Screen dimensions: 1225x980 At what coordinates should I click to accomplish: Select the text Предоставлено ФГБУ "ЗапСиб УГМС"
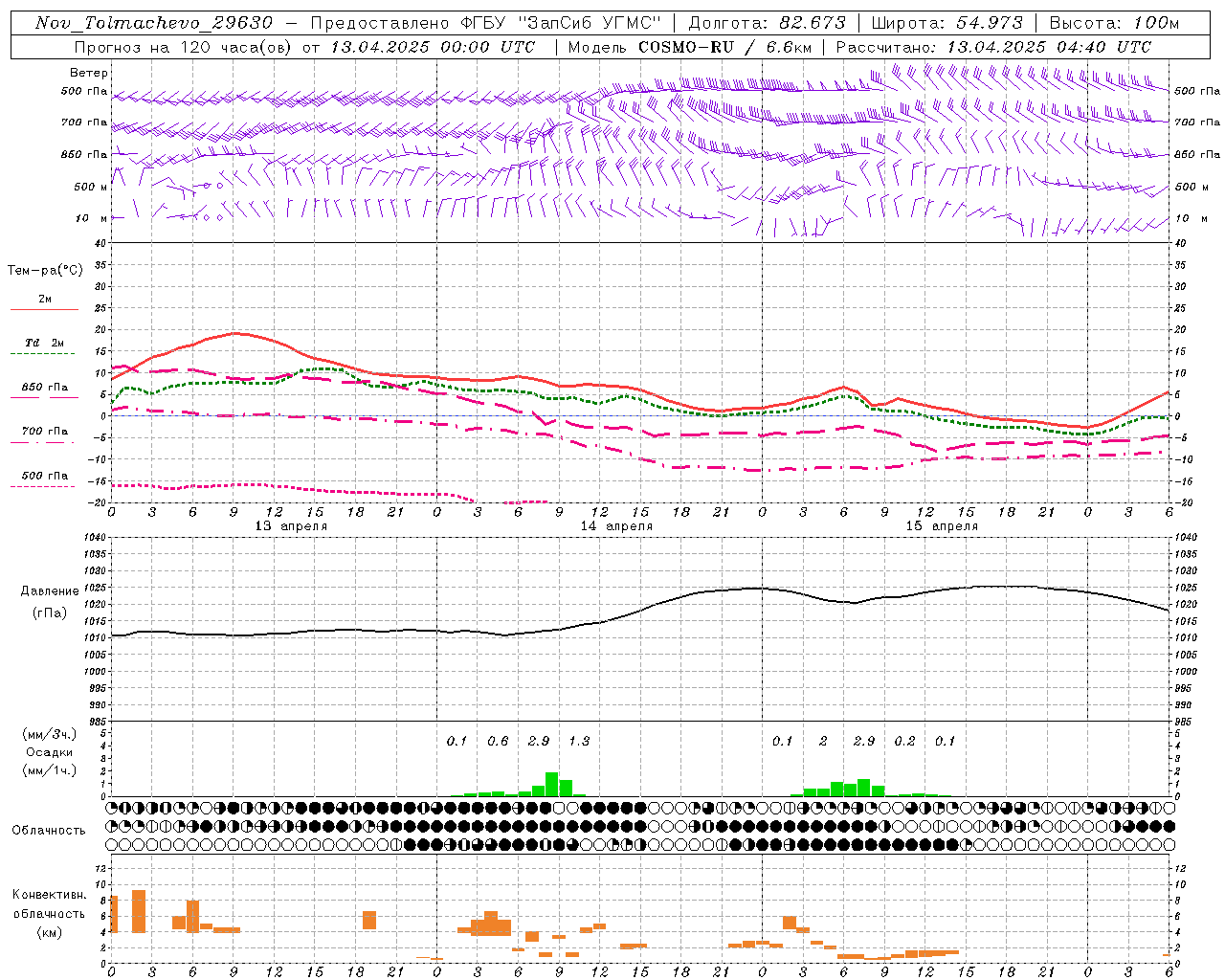point(486,23)
